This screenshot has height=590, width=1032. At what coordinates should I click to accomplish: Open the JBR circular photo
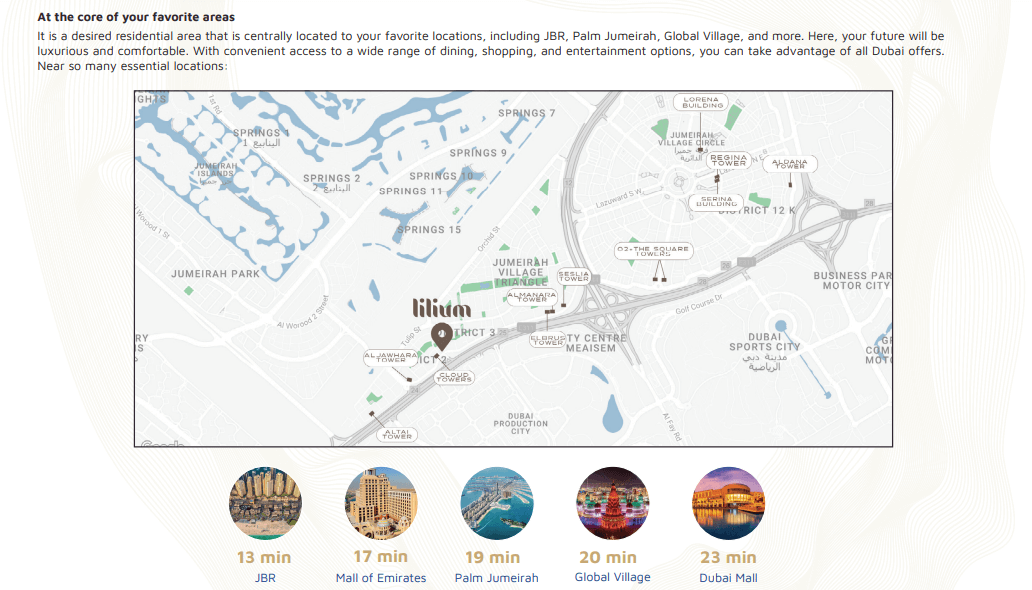pyautogui.click(x=265, y=504)
